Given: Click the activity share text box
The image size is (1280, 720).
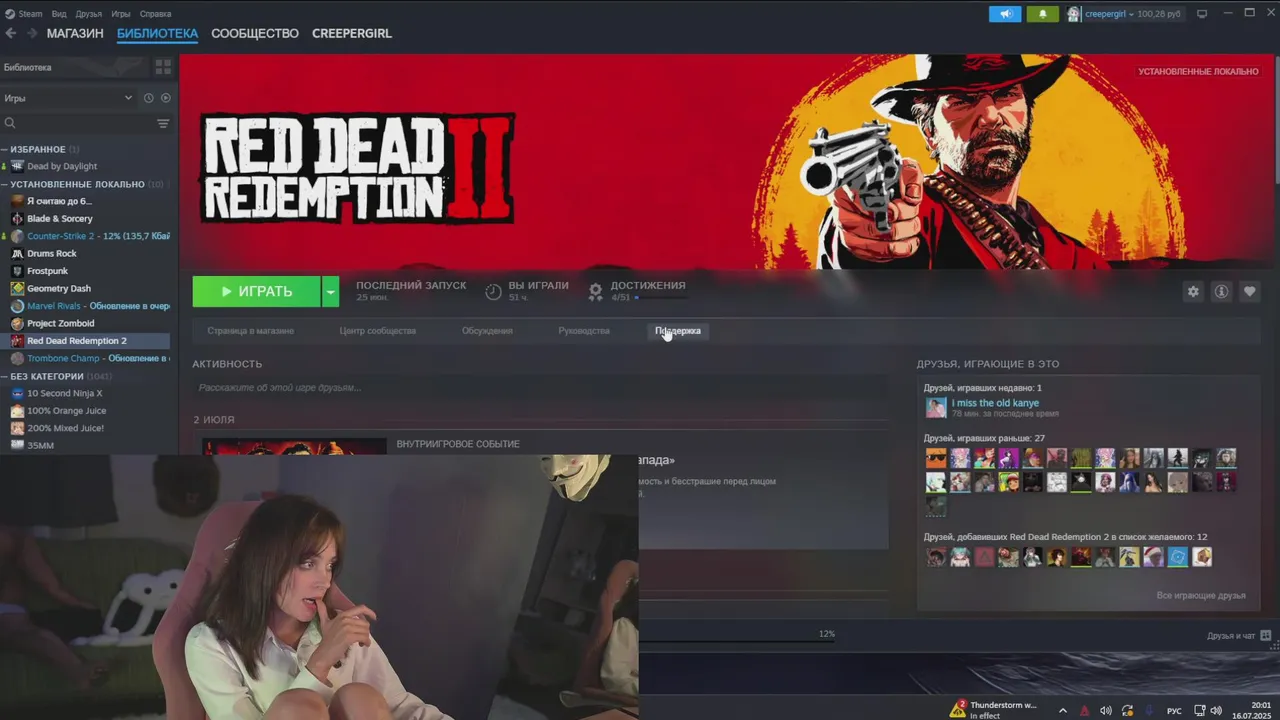Looking at the screenshot, I should (540, 387).
